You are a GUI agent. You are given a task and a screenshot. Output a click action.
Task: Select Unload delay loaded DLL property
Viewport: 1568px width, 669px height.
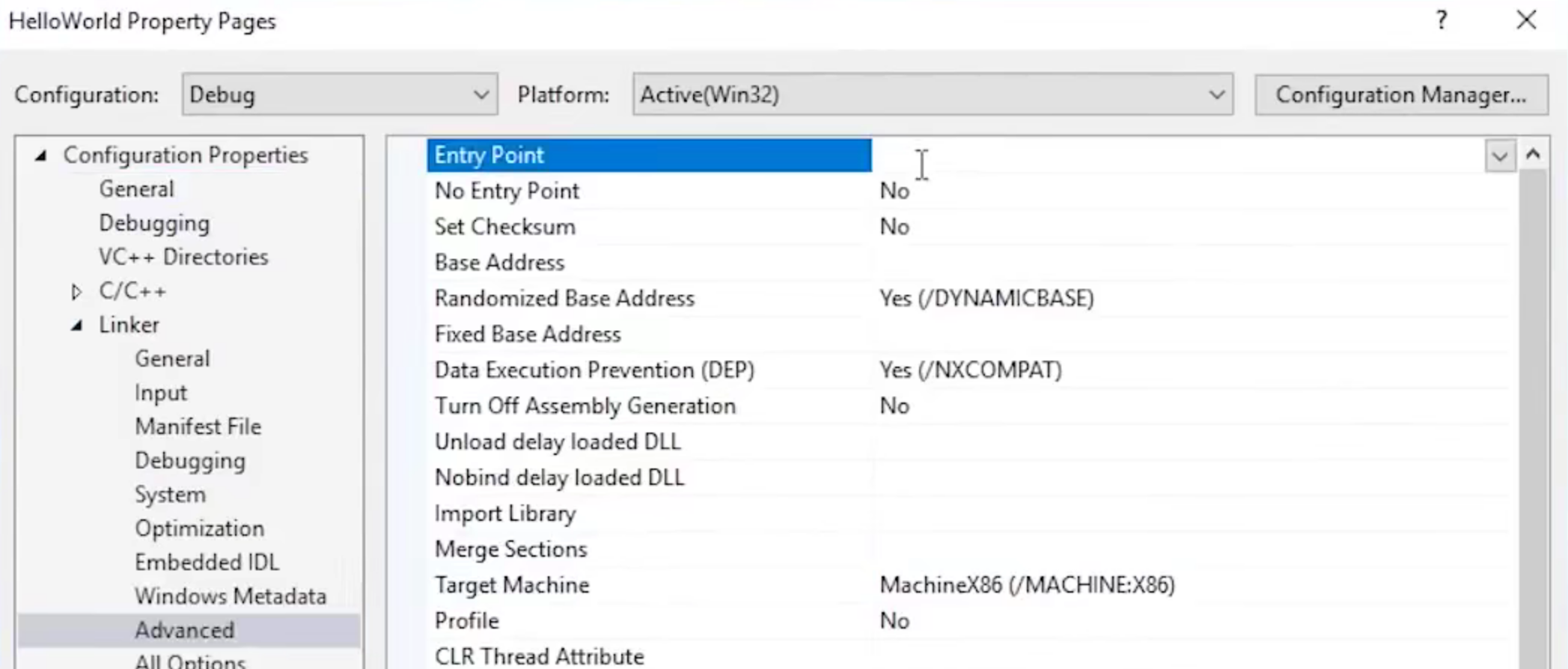(558, 442)
